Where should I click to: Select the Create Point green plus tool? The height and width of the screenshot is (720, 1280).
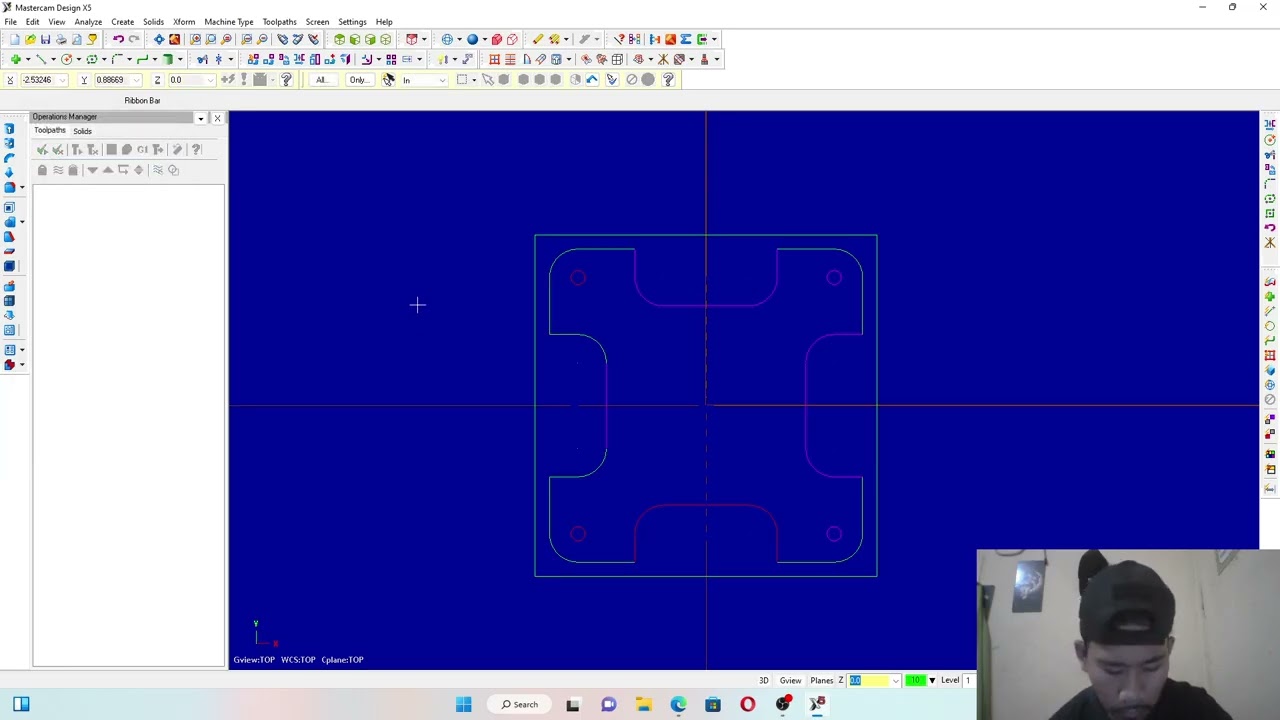(16, 59)
